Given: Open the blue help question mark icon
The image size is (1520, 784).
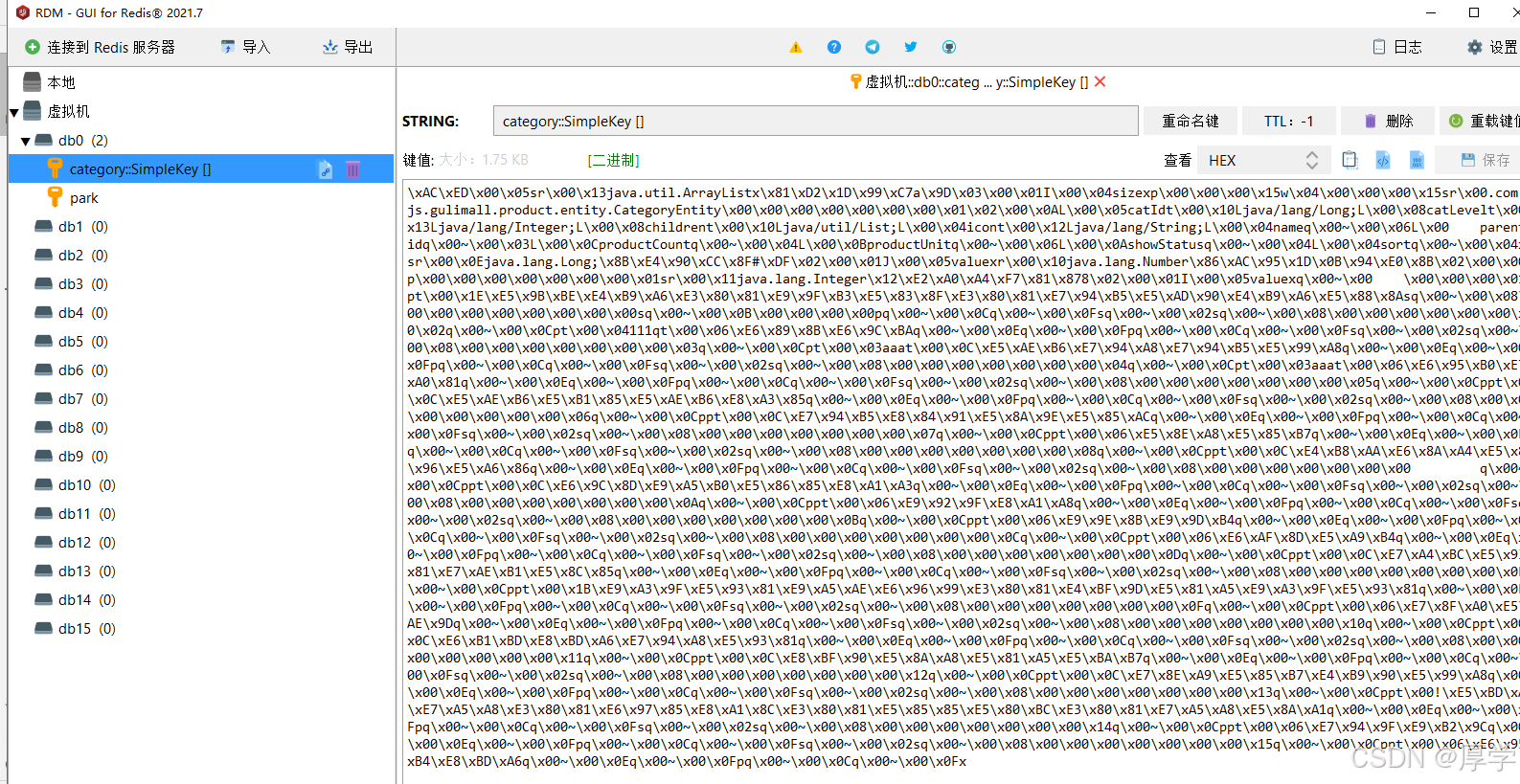Looking at the screenshot, I should pyautogui.click(x=834, y=47).
